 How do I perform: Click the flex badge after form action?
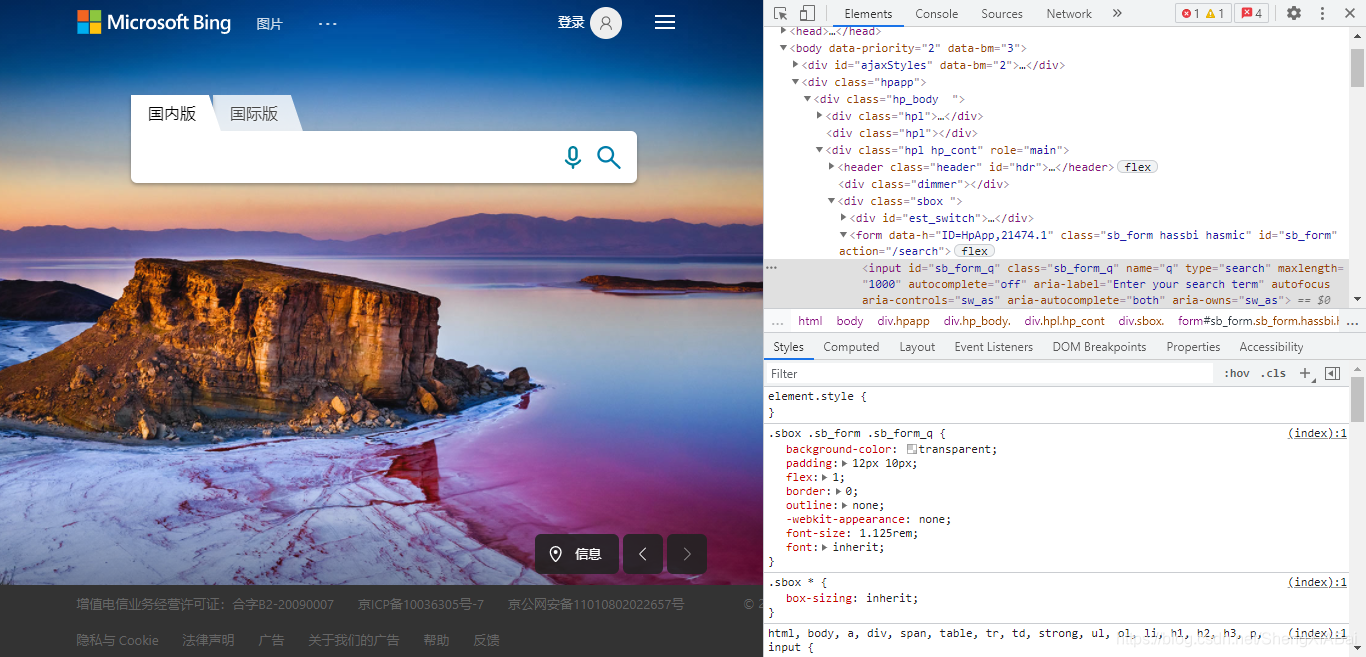click(x=975, y=251)
